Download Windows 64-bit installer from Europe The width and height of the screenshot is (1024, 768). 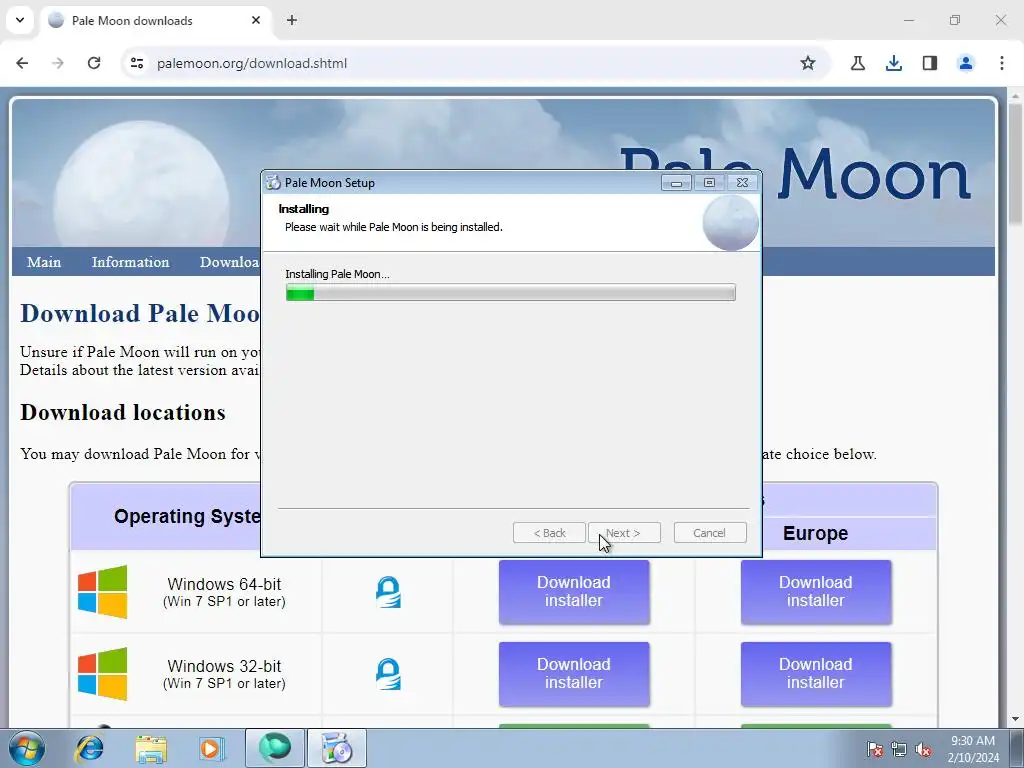(816, 592)
